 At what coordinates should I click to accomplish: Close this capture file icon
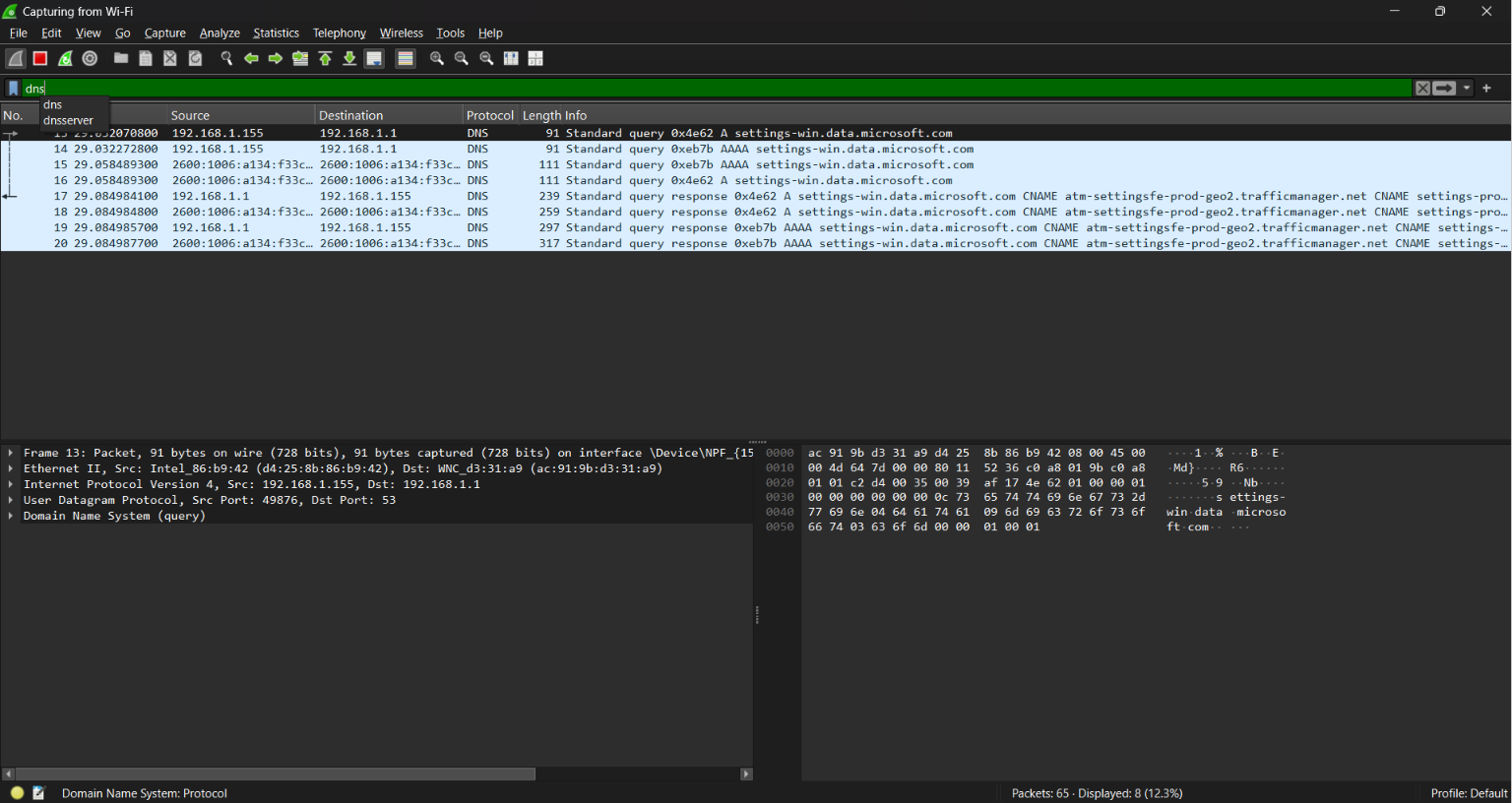coord(170,59)
